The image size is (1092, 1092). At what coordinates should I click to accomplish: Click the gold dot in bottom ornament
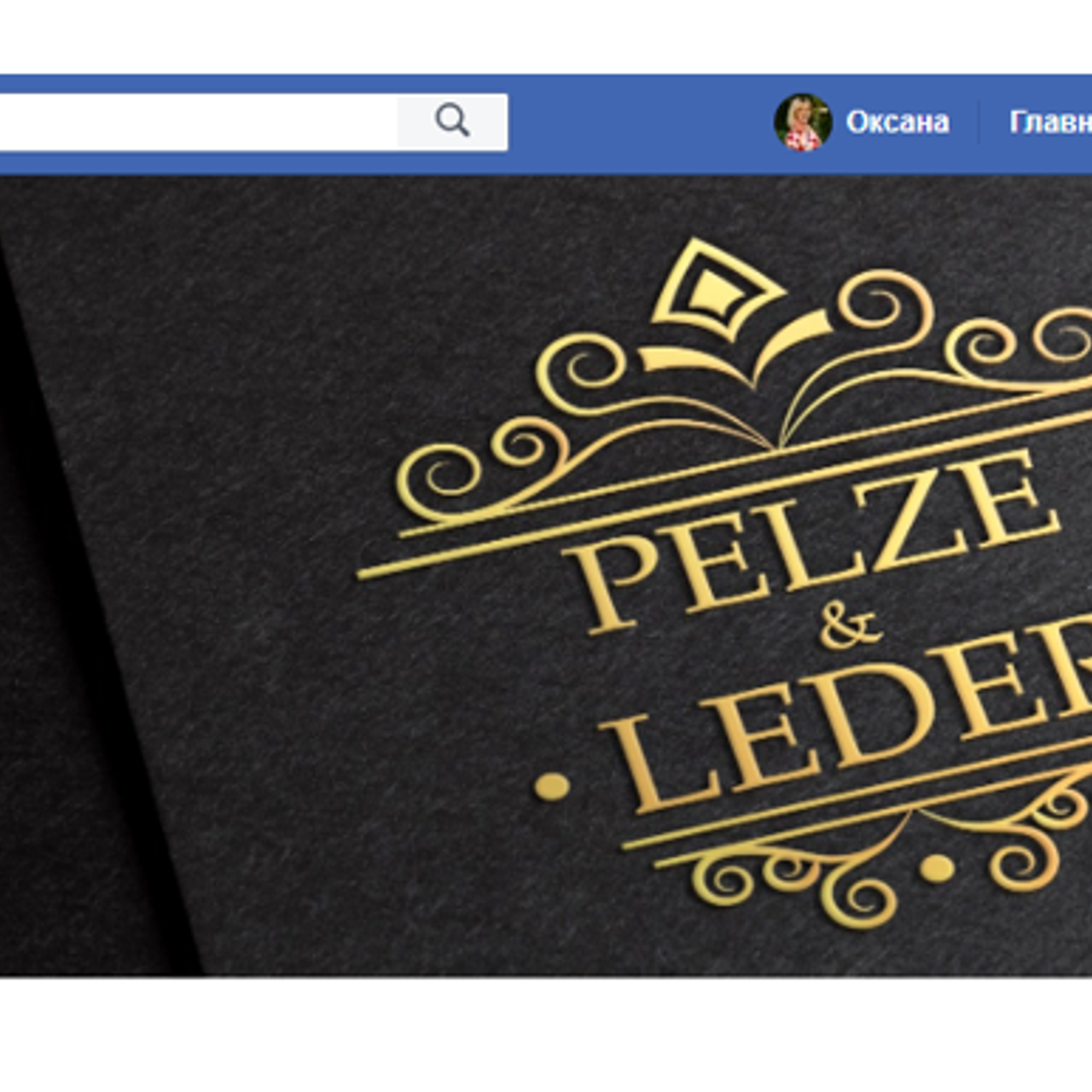(x=937, y=868)
